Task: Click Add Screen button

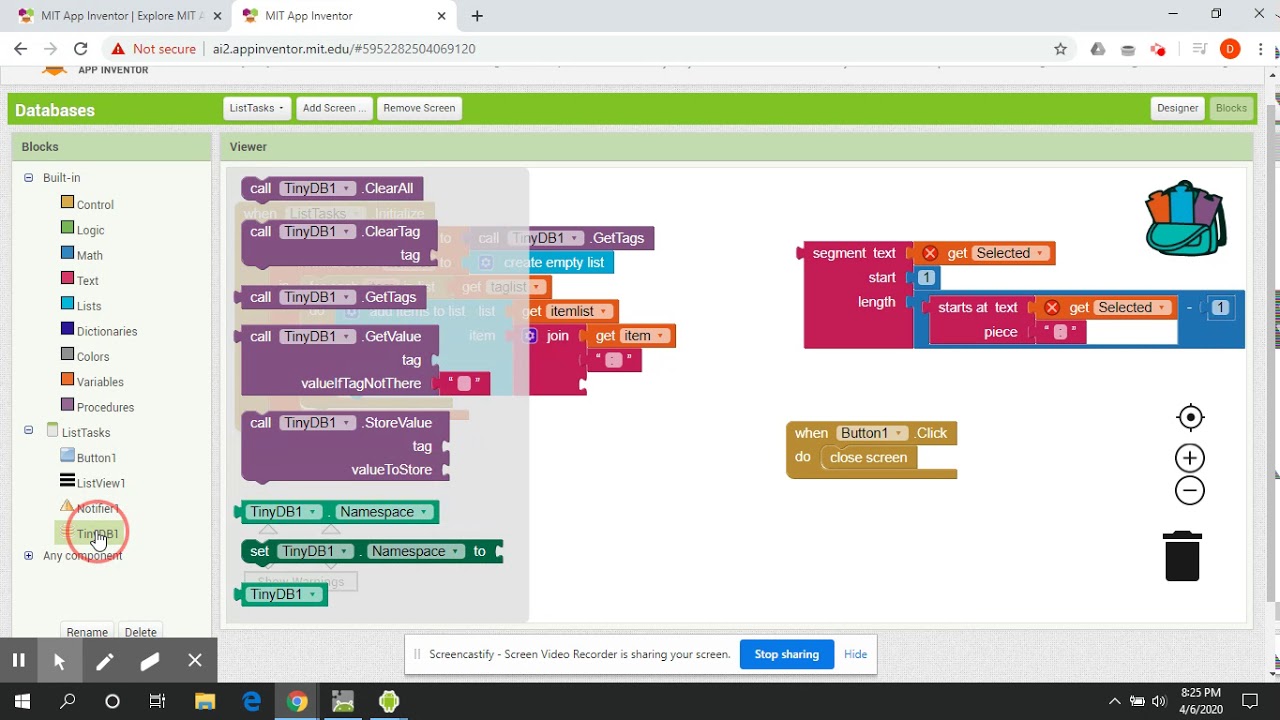Action: [334, 108]
